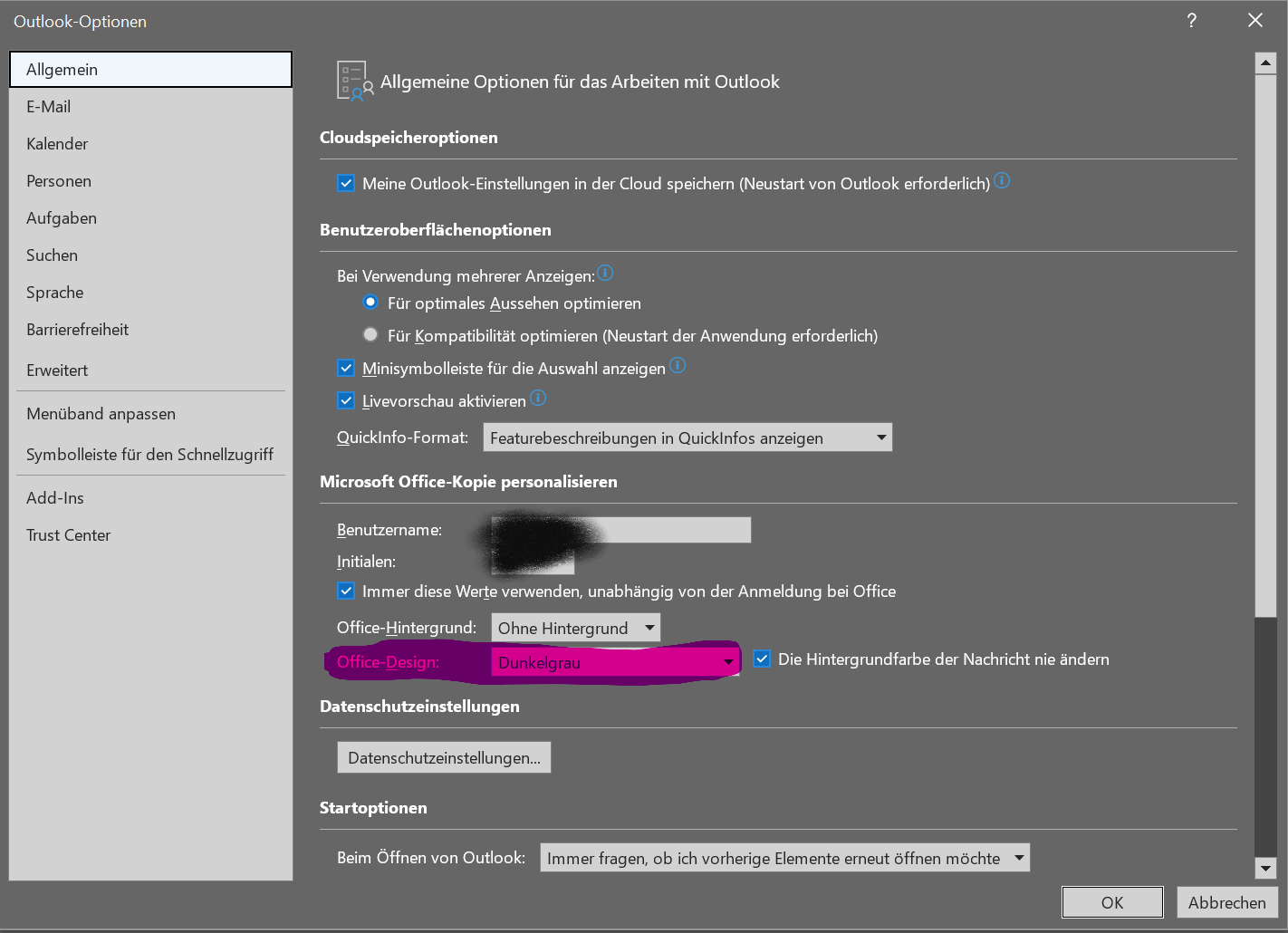Toggle 'Minisymbolleiste für die Auswahl anzeigen' checkbox
The width and height of the screenshot is (1288, 933).
click(346, 368)
